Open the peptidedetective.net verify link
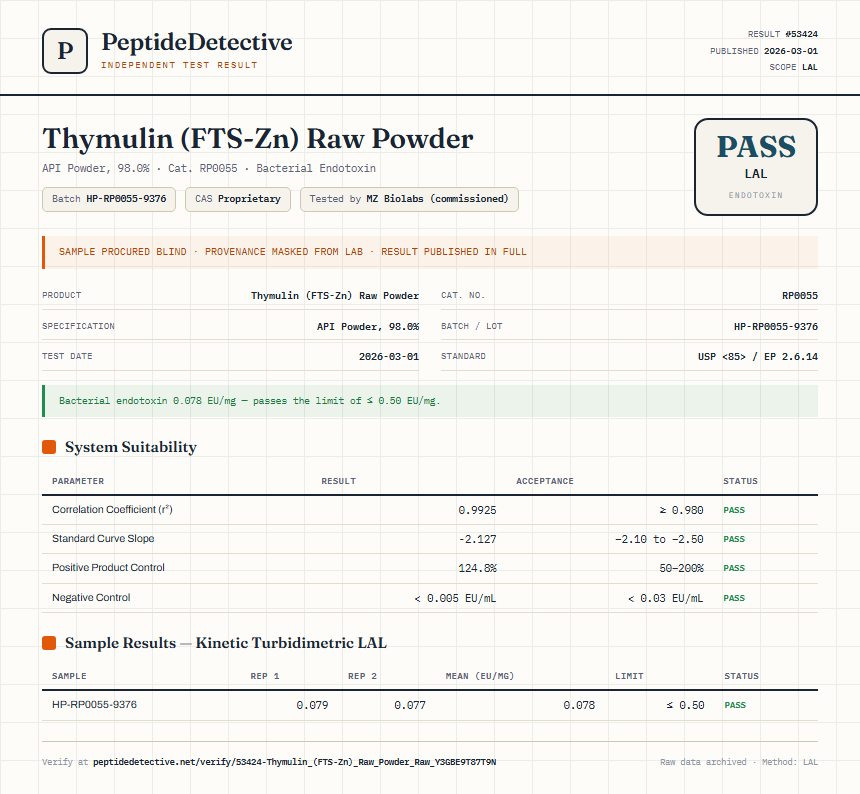Image resolution: width=860 pixels, height=794 pixels. tap(295, 762)
